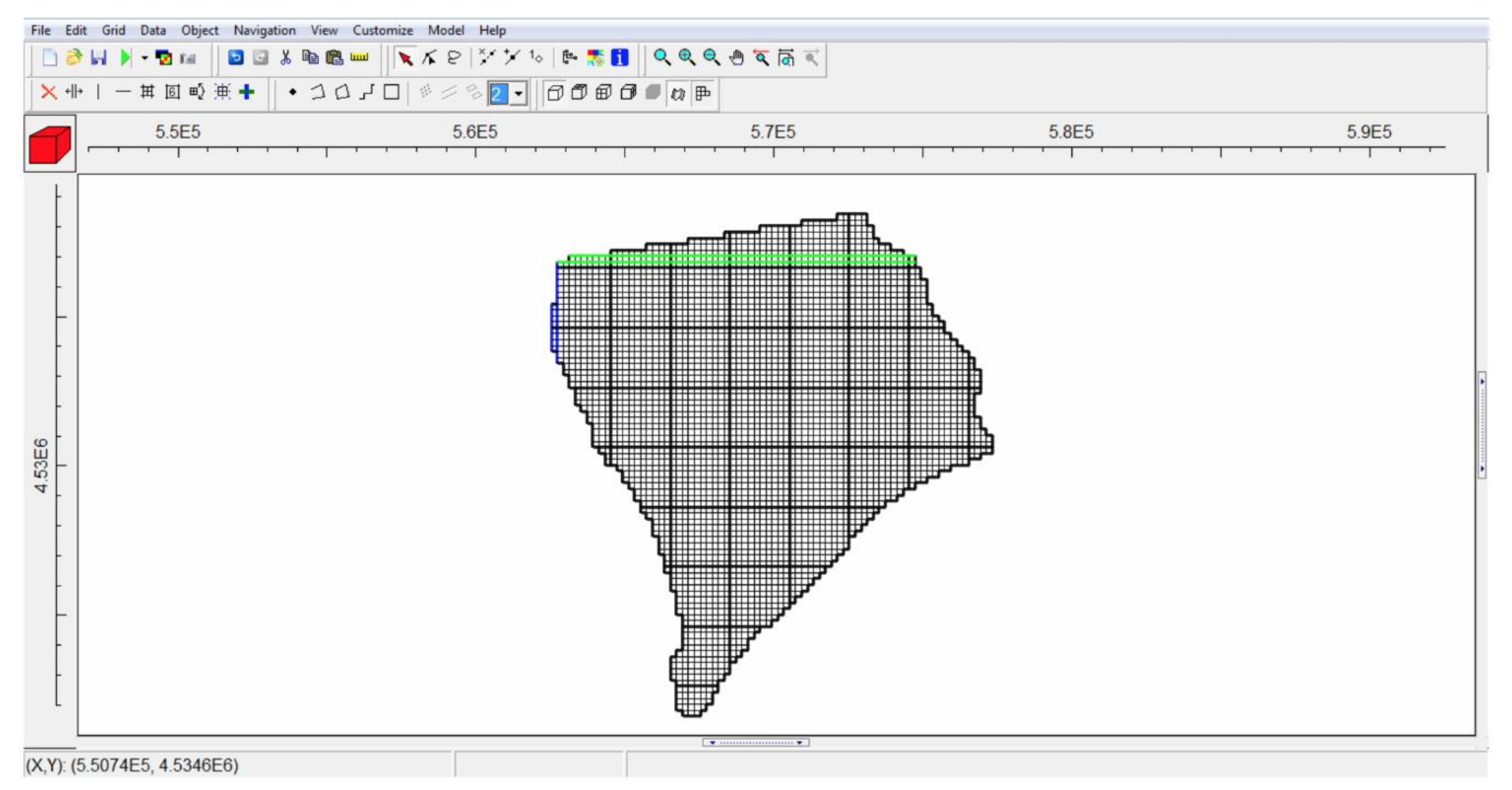
Task: Open the layer number combo box arrow
Action: coord(518,94)
